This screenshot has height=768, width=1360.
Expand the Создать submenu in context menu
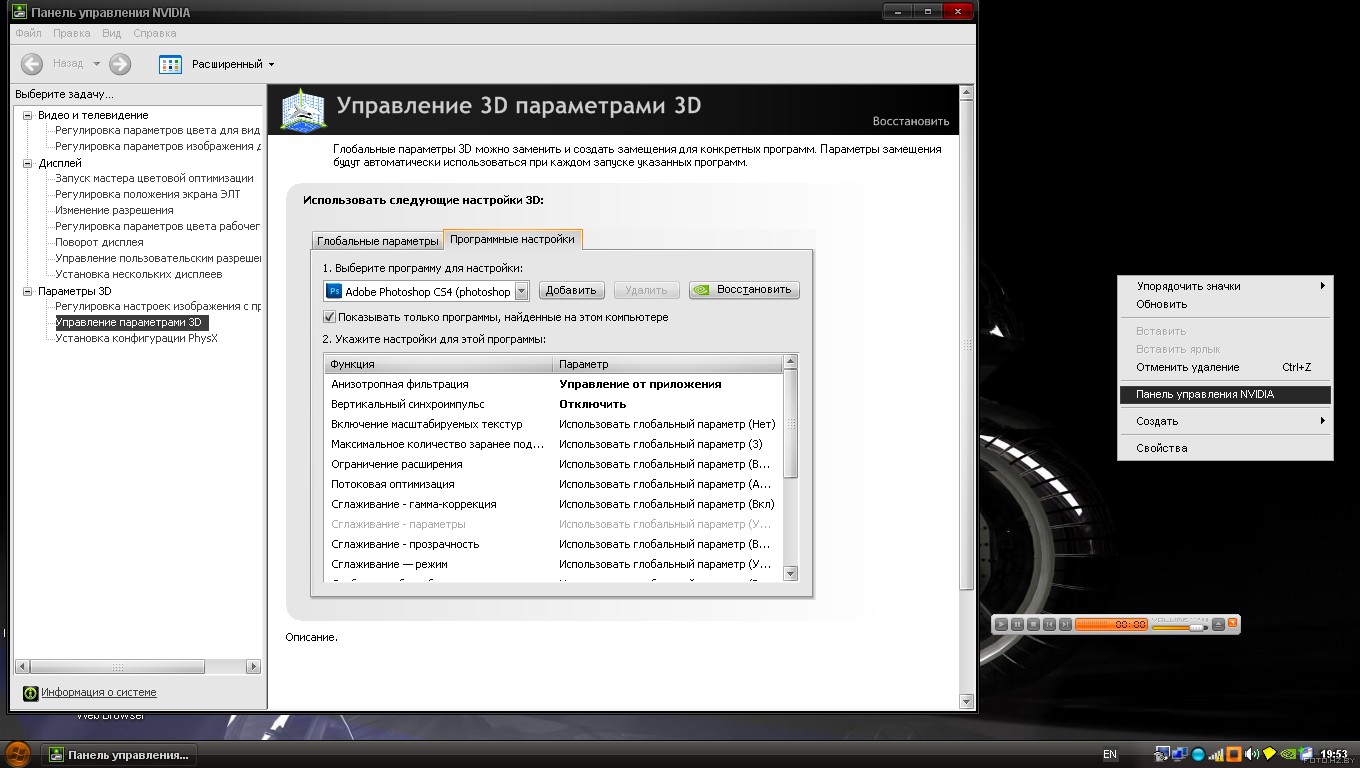tap(1225, 421)
